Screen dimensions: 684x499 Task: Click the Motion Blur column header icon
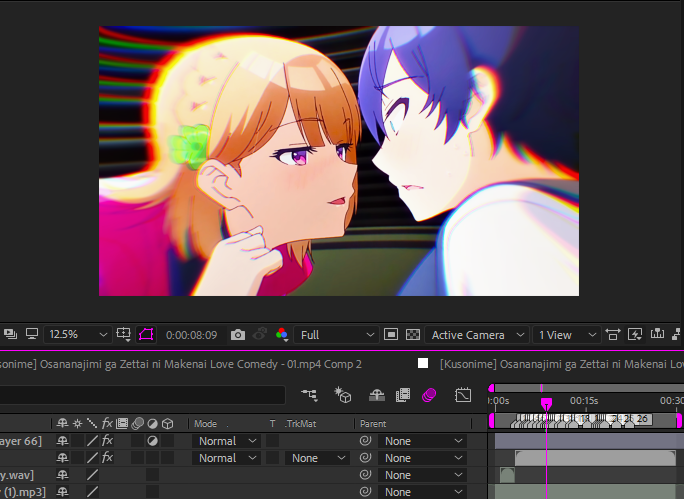[138, 423]
